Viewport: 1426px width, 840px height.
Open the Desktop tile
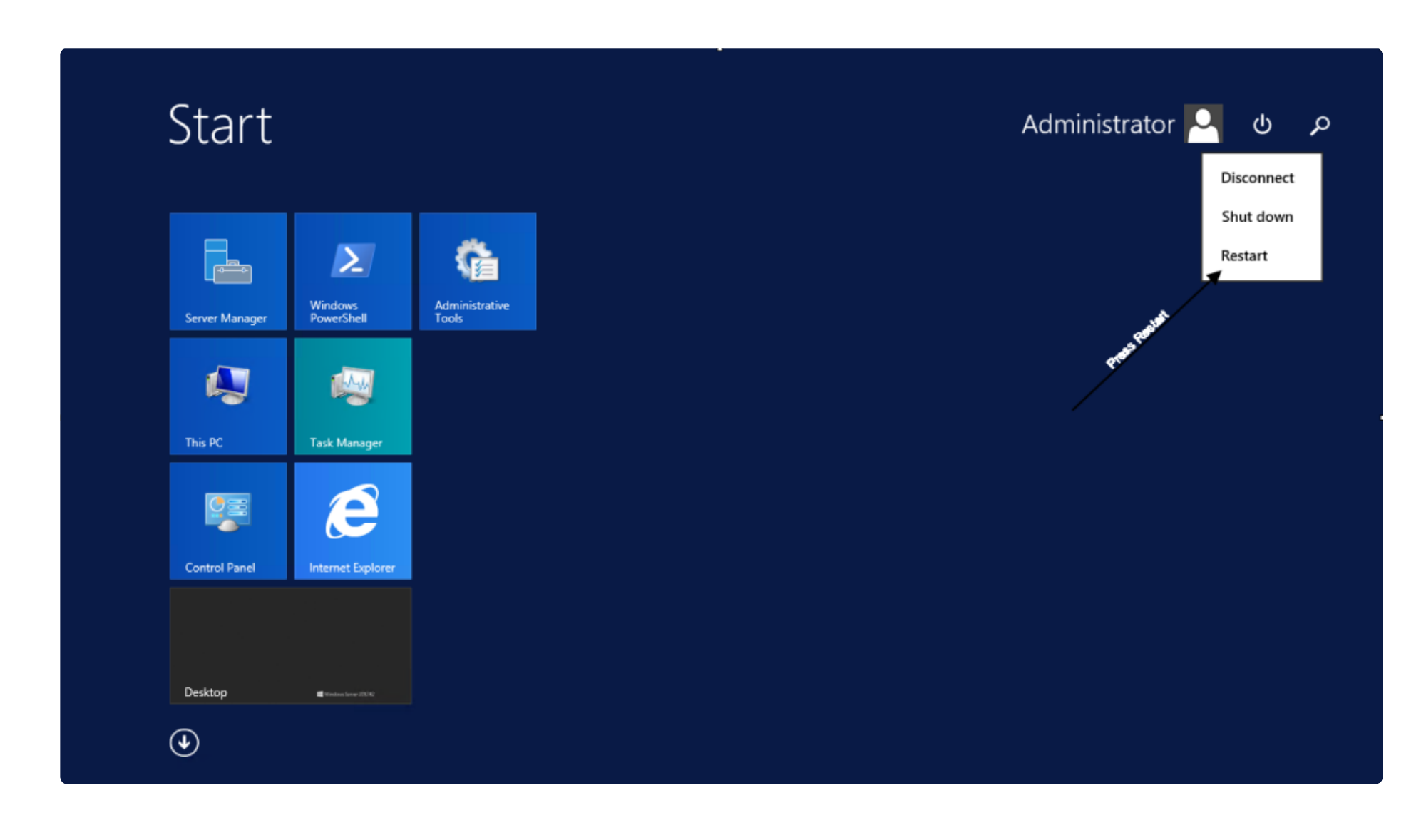tap(291, 645)
